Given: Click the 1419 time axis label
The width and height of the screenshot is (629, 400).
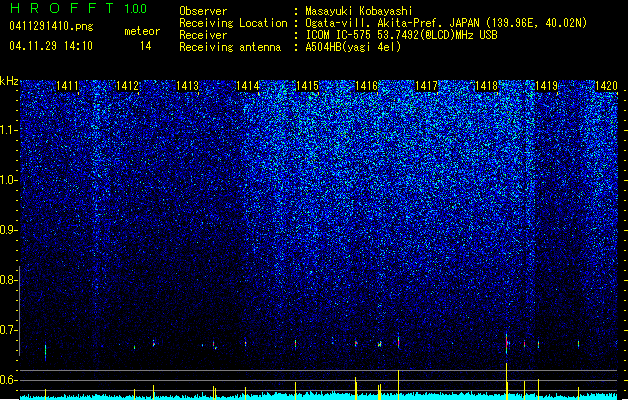Looking at the screenshot, I should coord(547,86).
